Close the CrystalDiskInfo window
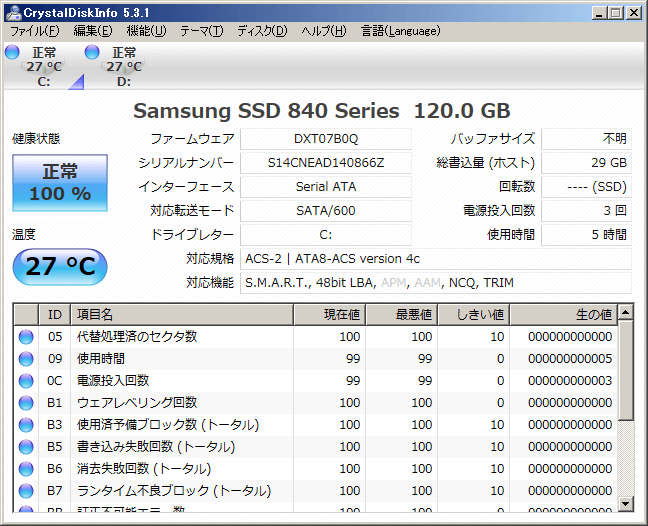Image resolution: width=648 pixels, height=526 pixels. (634, 13)
